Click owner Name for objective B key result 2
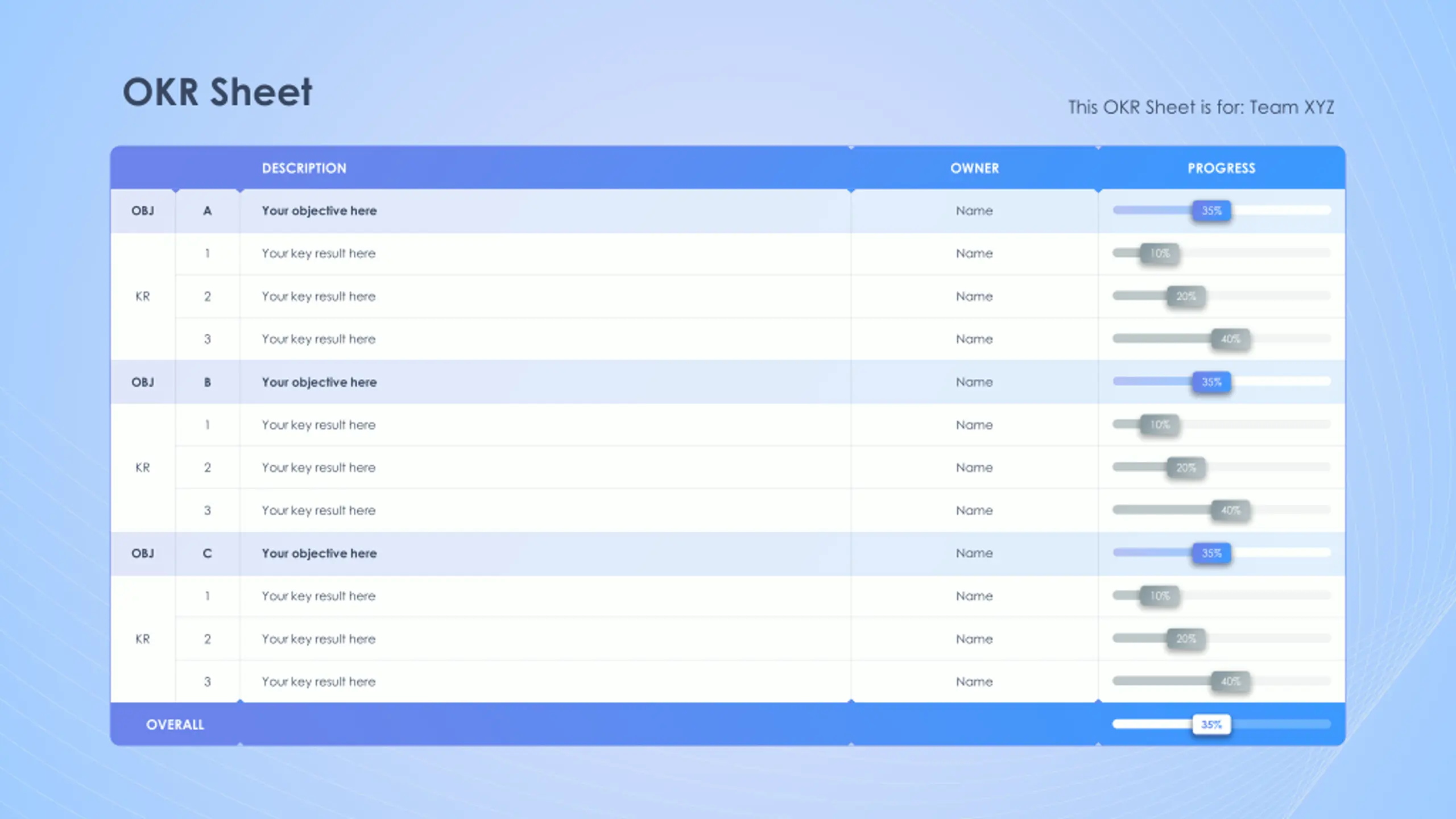 pos(974,468)
